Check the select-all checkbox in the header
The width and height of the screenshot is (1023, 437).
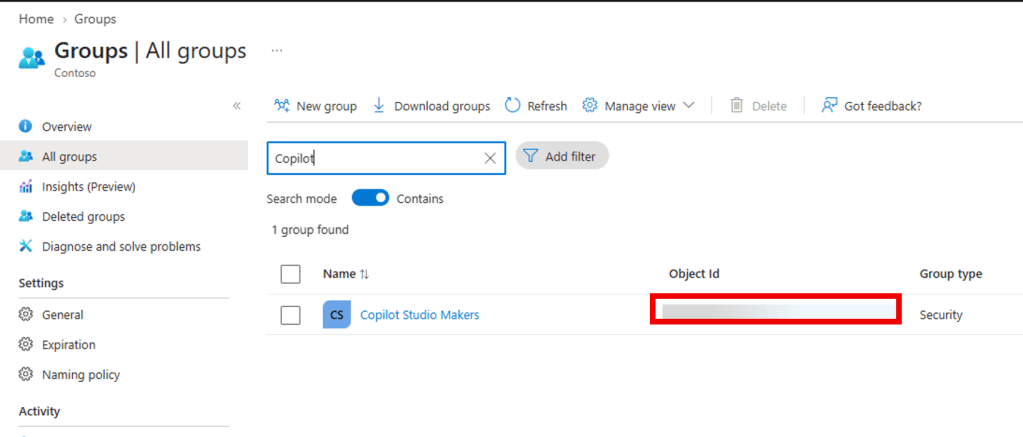(x=290, y=274)
